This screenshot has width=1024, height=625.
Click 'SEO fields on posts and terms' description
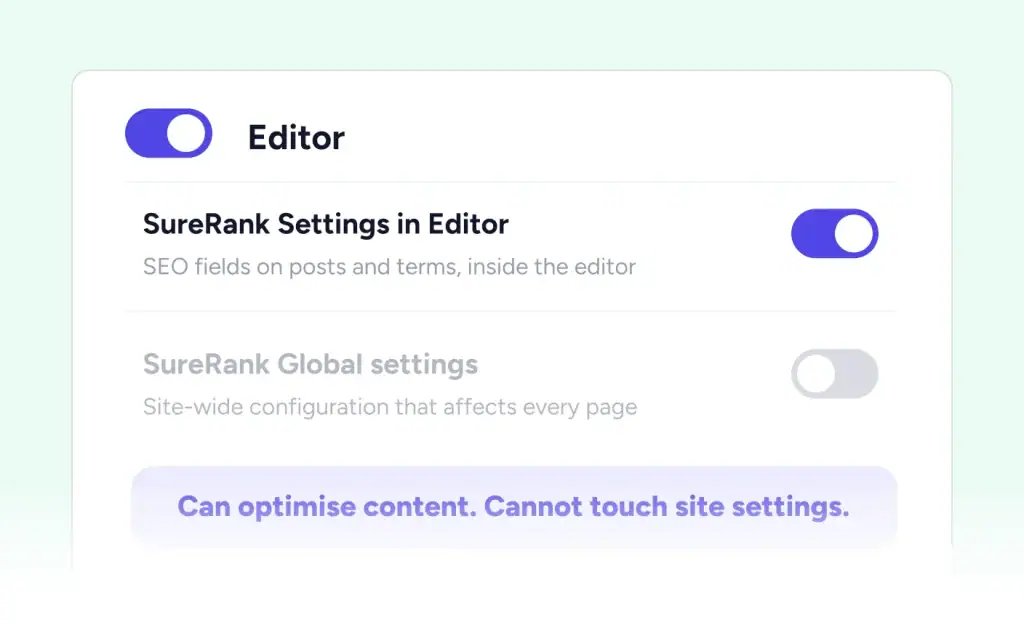389,266
